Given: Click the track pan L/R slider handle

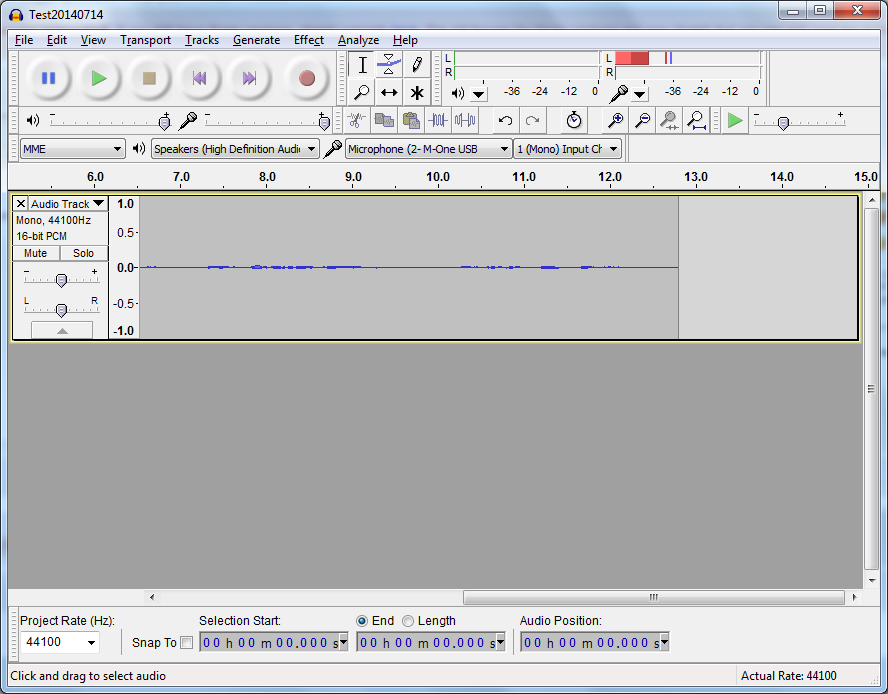Looking at the screenshot, I should 61,309.
